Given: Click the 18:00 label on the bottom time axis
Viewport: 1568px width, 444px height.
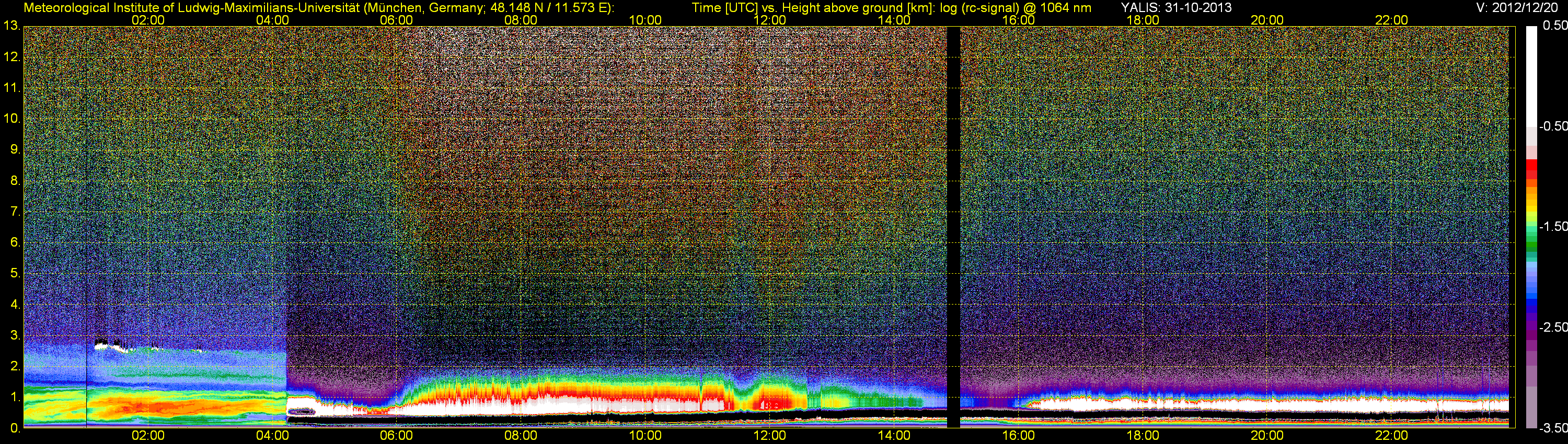Looking at the screenshot, I should 1143,436.
